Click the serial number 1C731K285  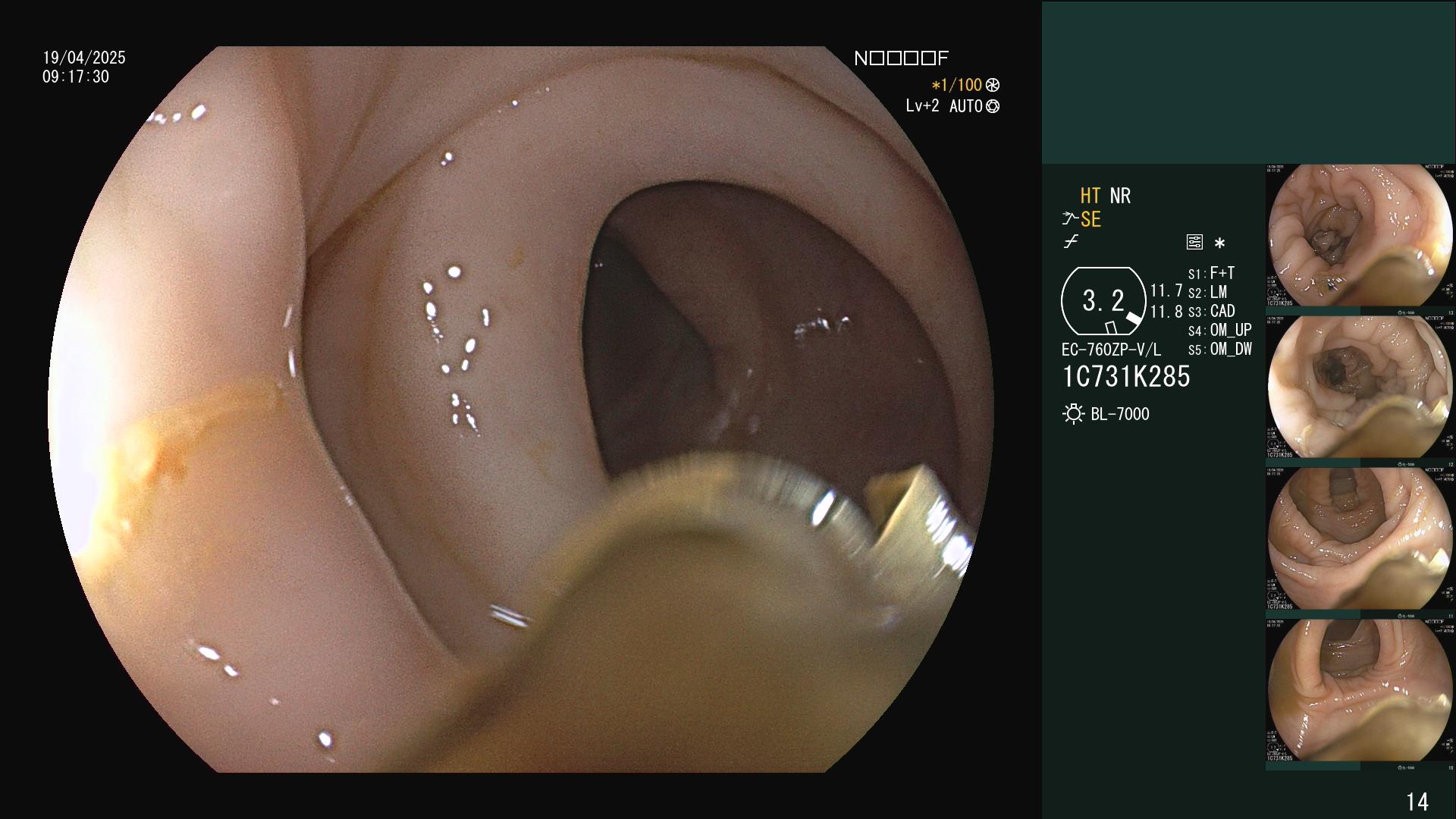pyautogui.click(x=1126, y=377)
